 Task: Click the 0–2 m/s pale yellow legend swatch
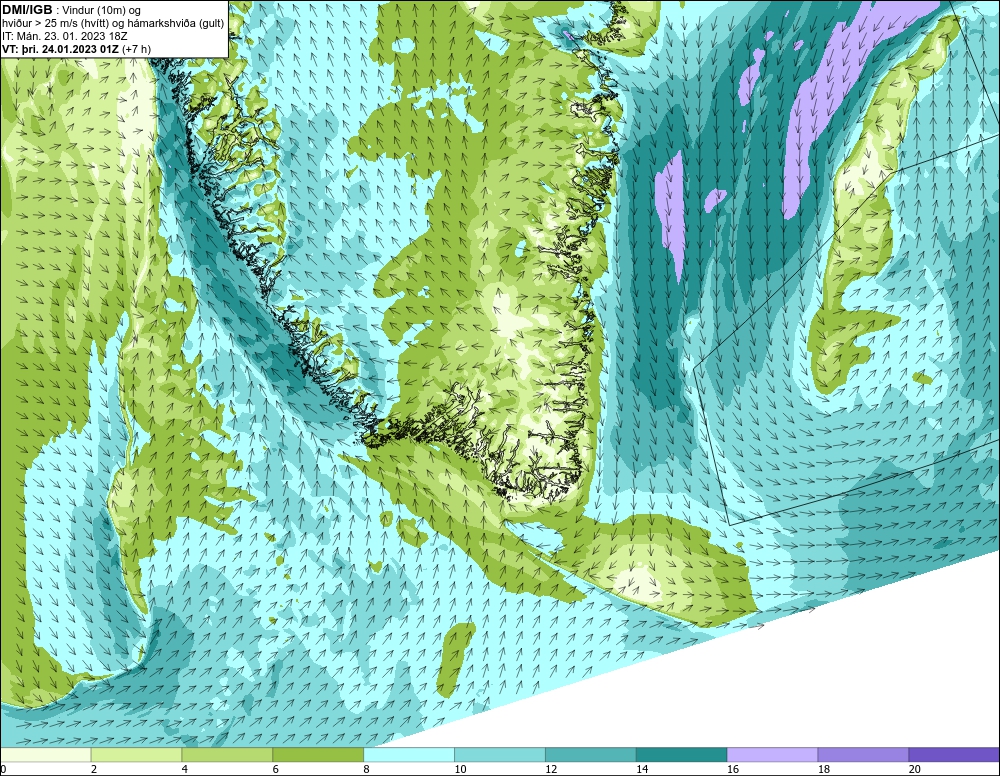pos(46,755)
